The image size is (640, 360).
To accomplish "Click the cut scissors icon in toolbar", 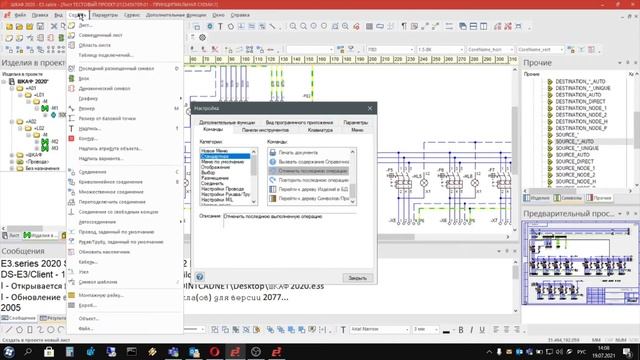I will (x=54, y=27).
